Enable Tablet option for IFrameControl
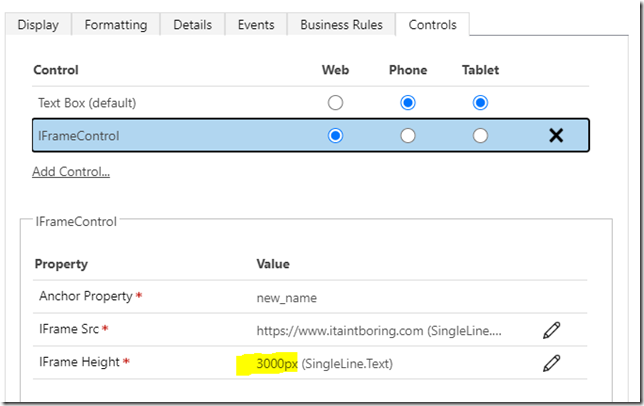The height and width of the screenshot is (406, 644). click(480, 135)
